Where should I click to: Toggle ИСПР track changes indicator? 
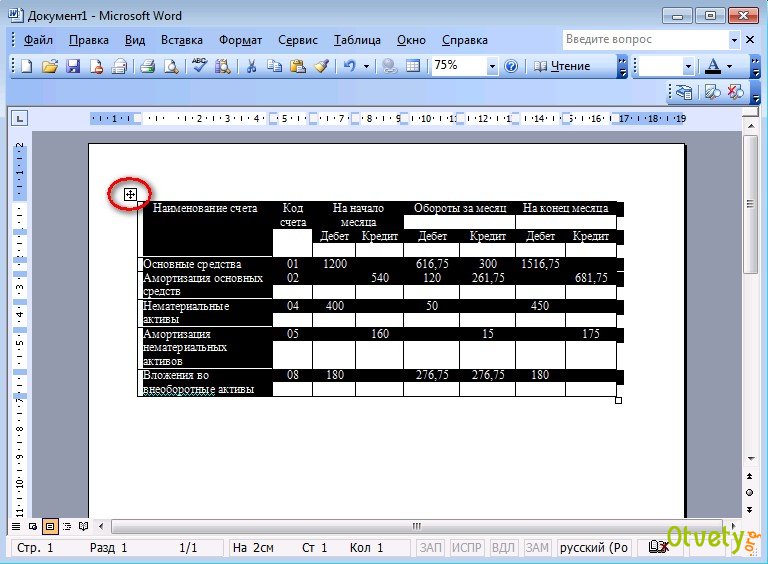pos(467,548)
